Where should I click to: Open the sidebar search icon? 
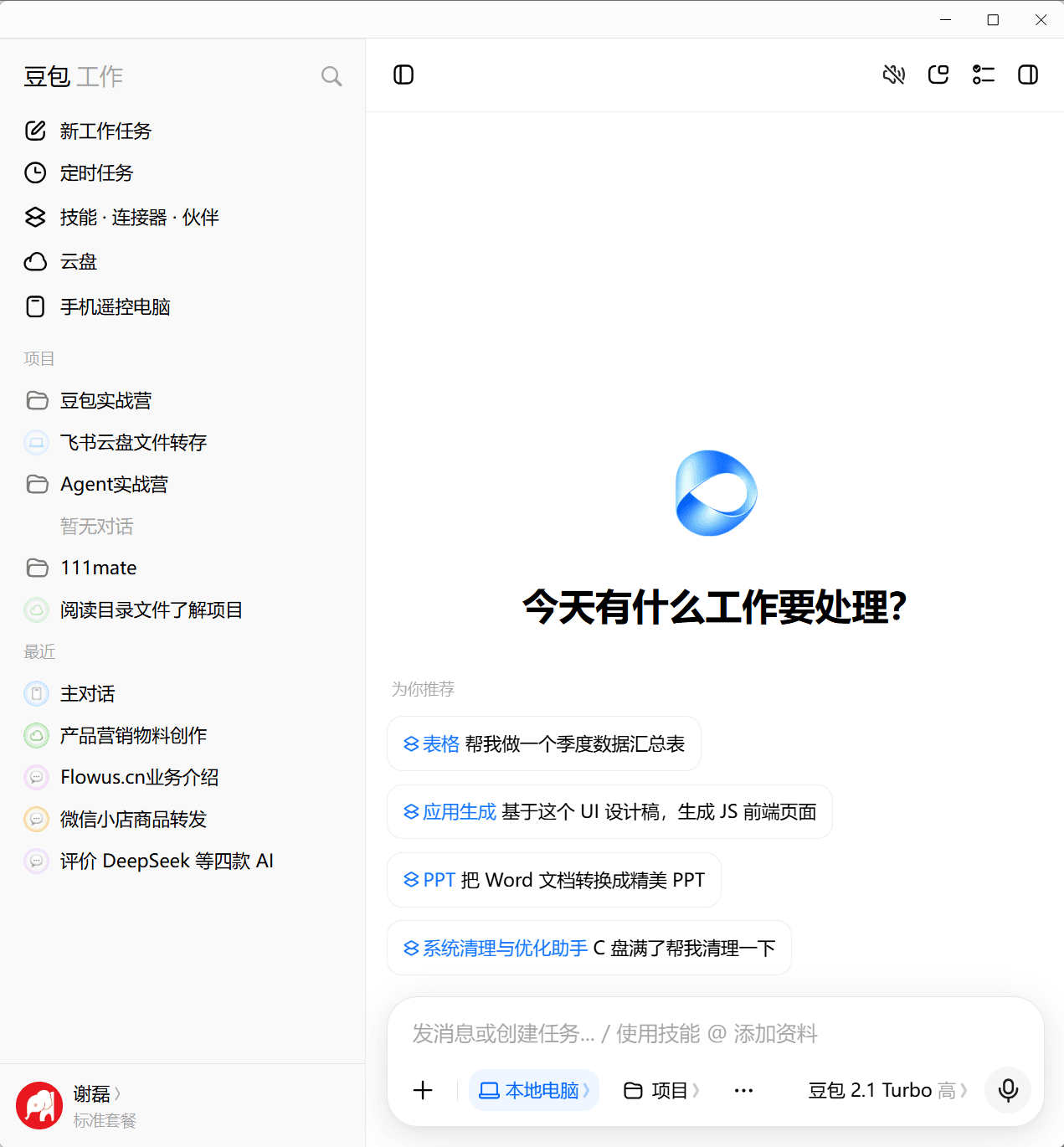(332, 76)
